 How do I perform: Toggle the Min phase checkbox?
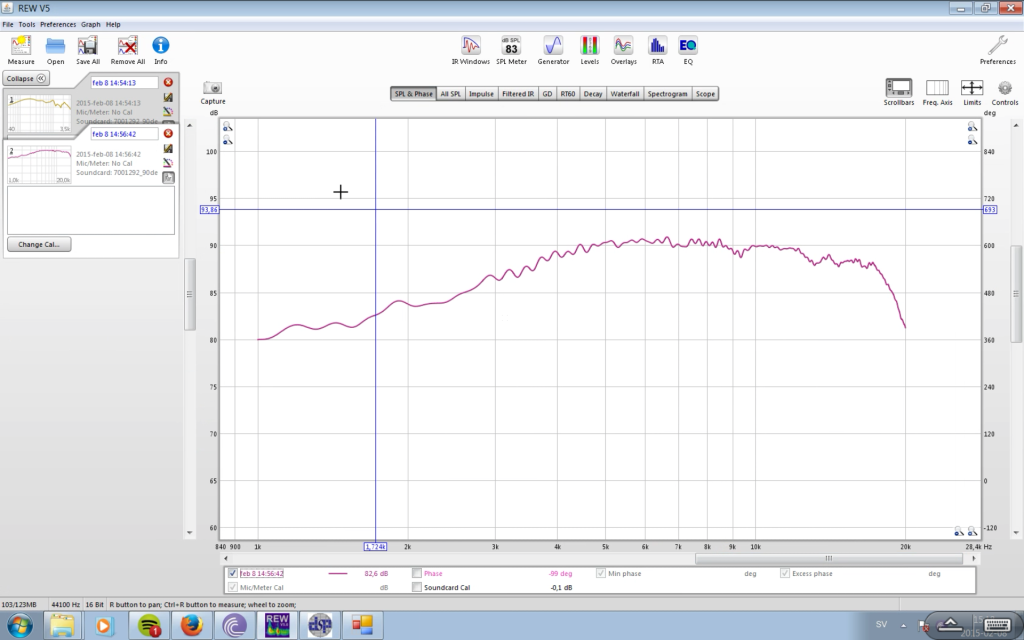[x=601, y=573]
